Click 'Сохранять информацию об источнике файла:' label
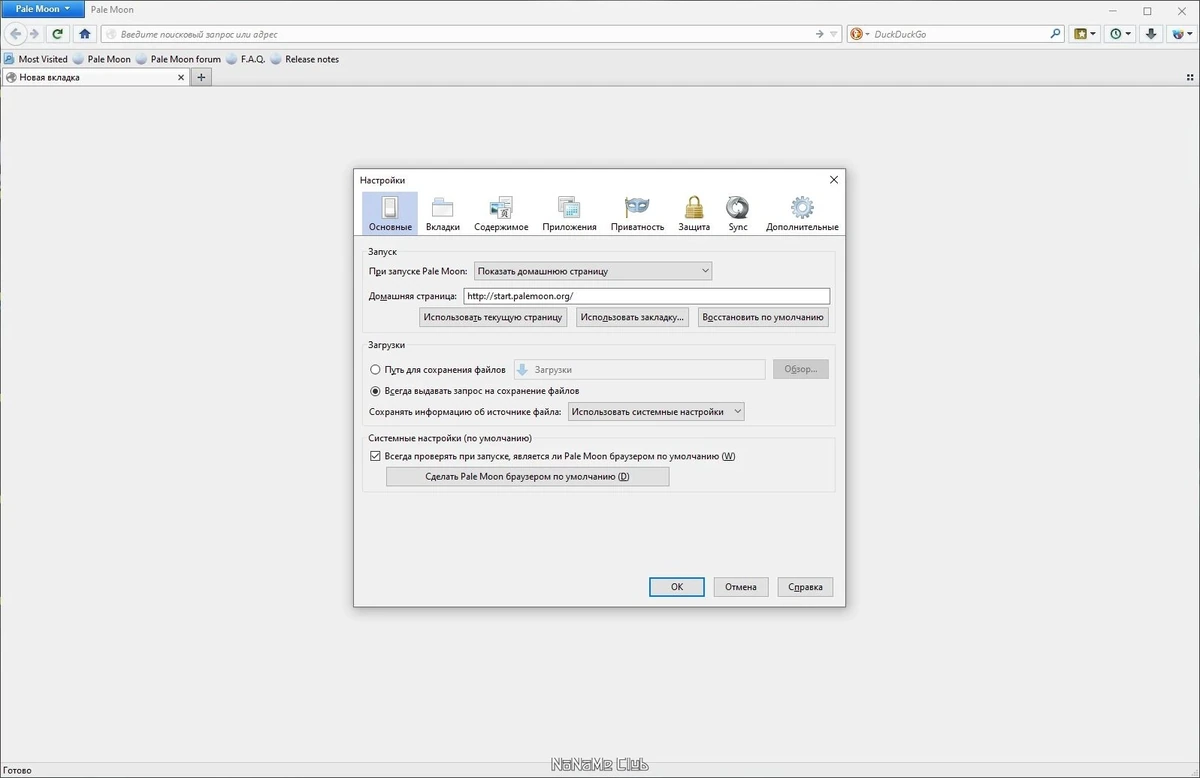The image size is (1200, 778). pyautogui.click(x=465, y=412)
